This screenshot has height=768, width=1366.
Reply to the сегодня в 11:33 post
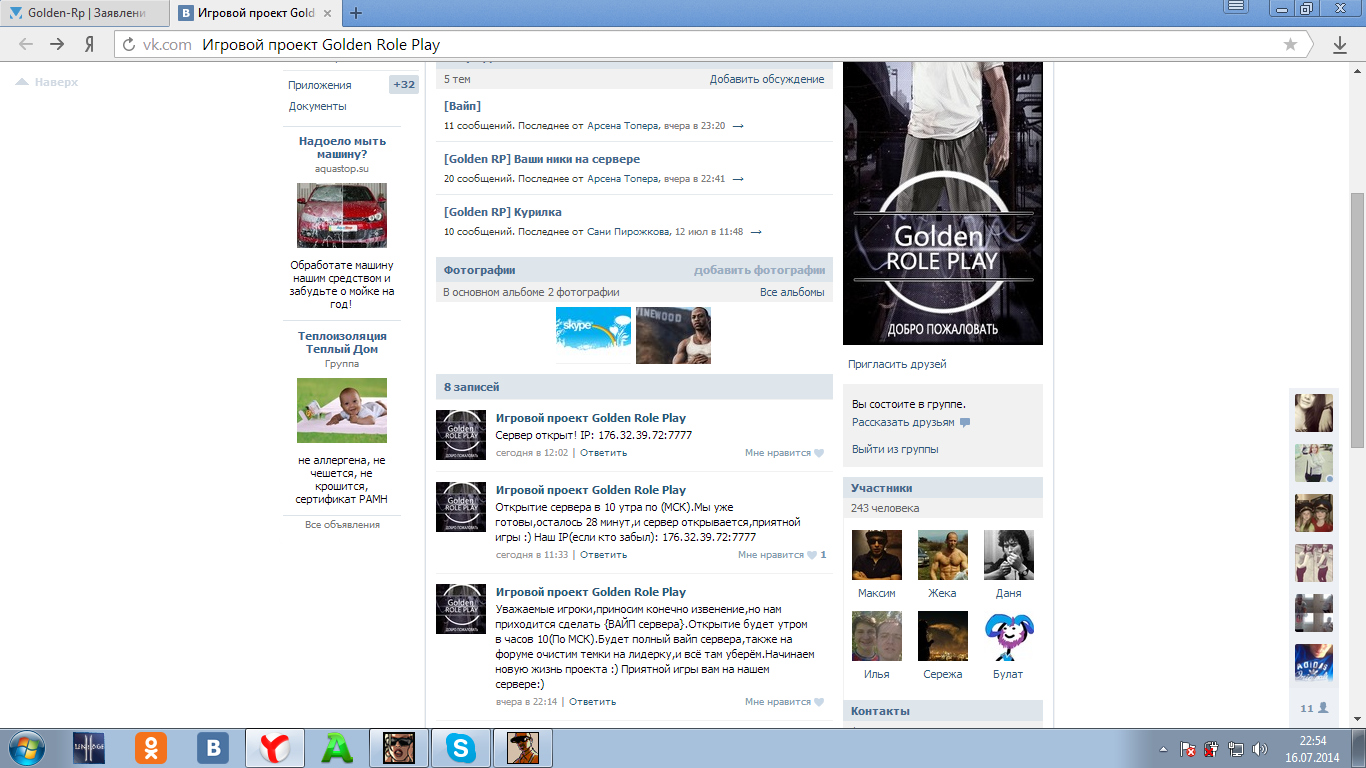coord(604,555)
